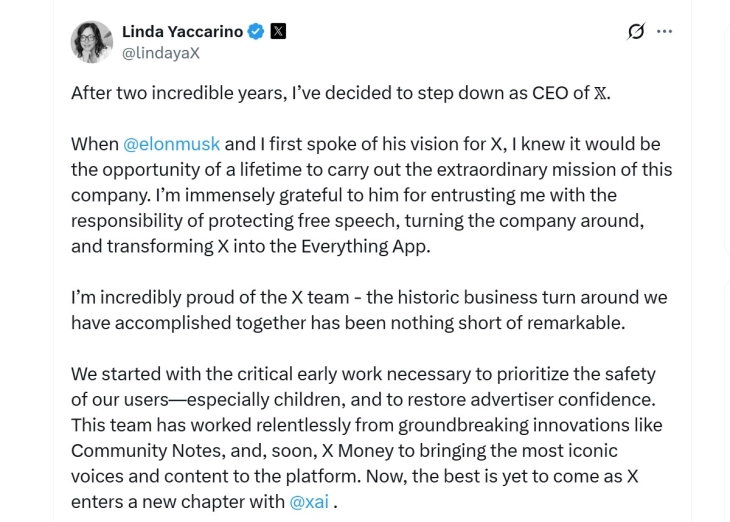Click the black X affiliation badge

click(278, 31)
